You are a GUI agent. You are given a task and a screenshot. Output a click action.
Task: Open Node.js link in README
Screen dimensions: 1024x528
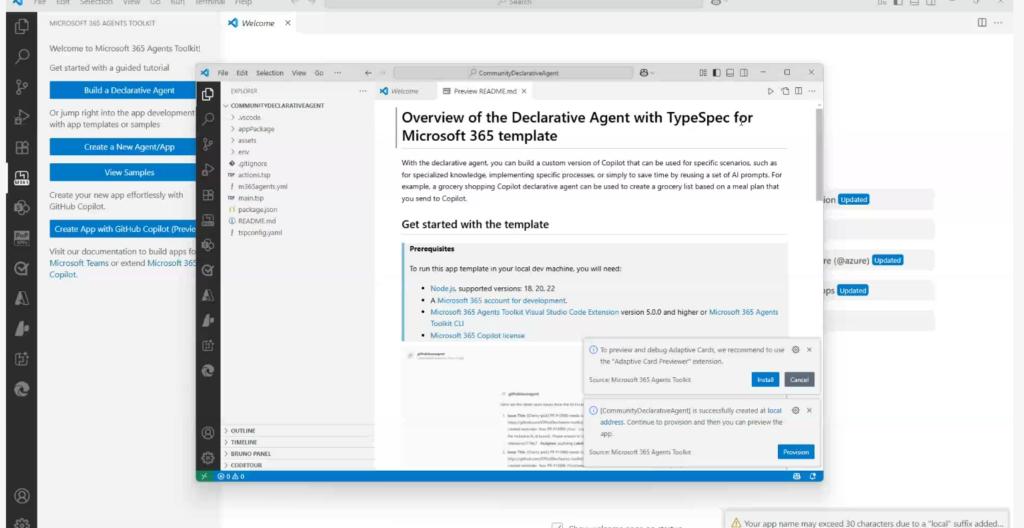(442, 288)
